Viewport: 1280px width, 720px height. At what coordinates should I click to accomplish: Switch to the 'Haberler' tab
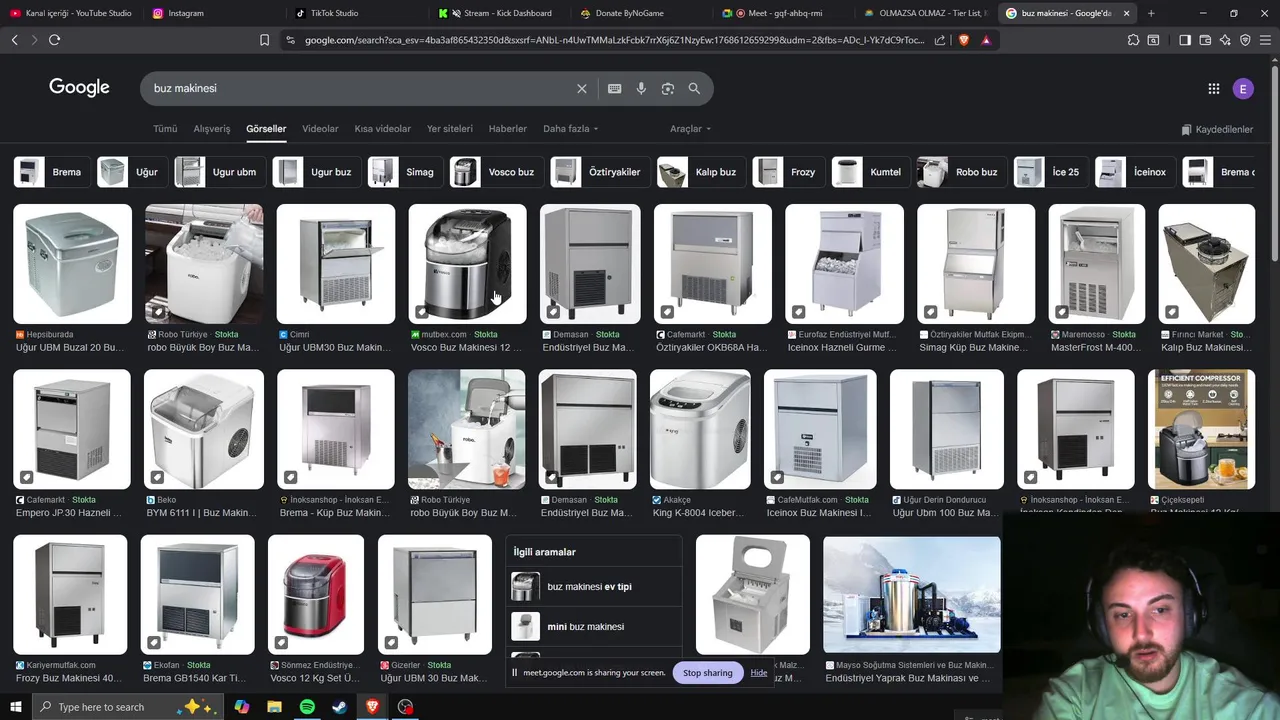(507, 129)
